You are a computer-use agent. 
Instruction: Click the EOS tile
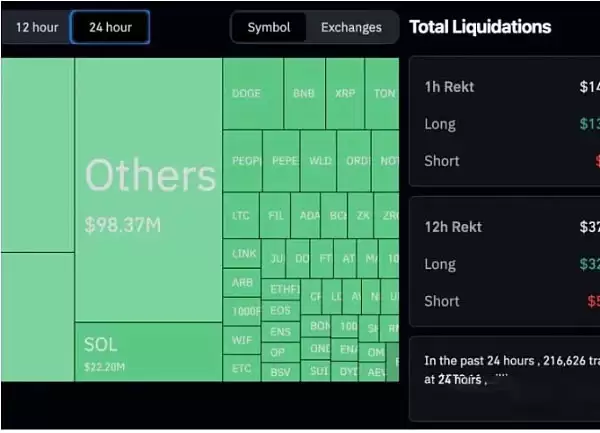[x=281, y=311]
